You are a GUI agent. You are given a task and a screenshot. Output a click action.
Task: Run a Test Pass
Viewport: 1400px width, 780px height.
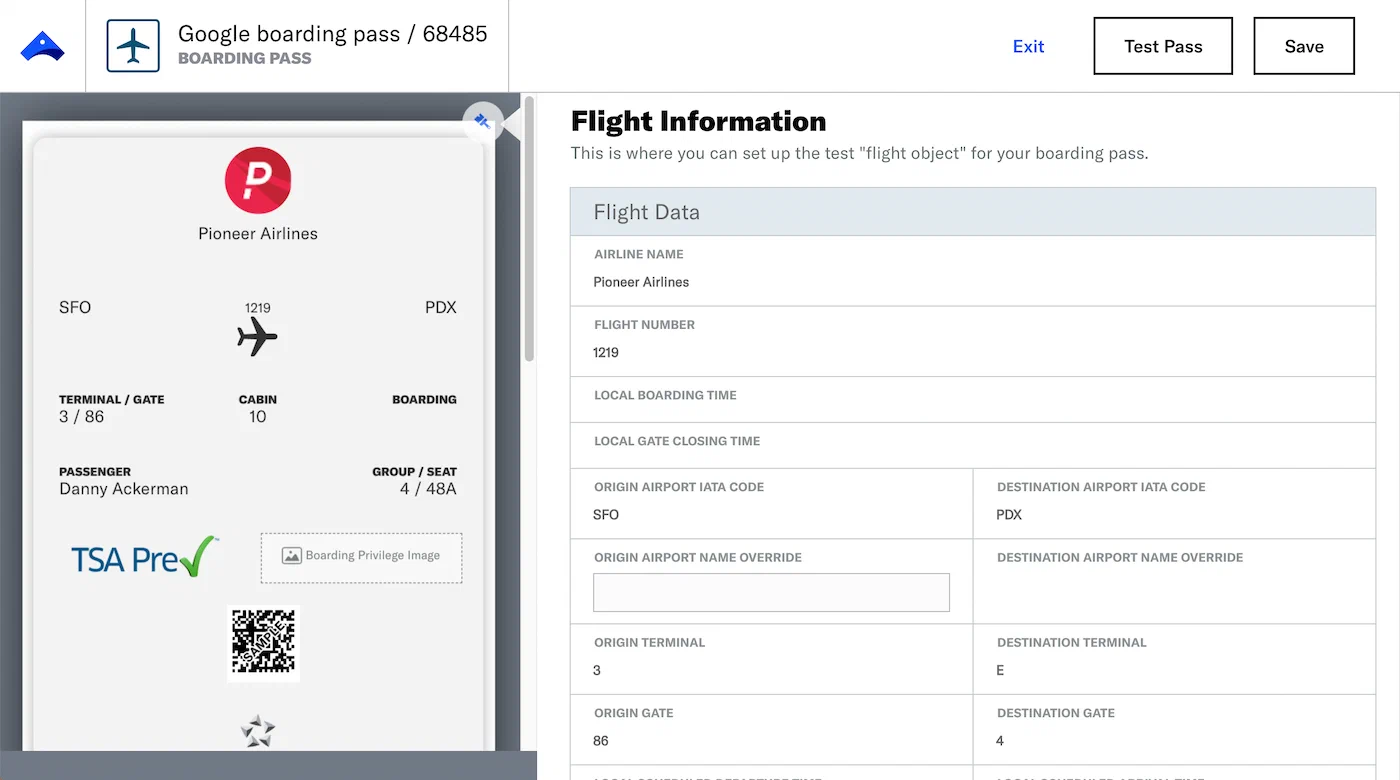point(1162,46)
